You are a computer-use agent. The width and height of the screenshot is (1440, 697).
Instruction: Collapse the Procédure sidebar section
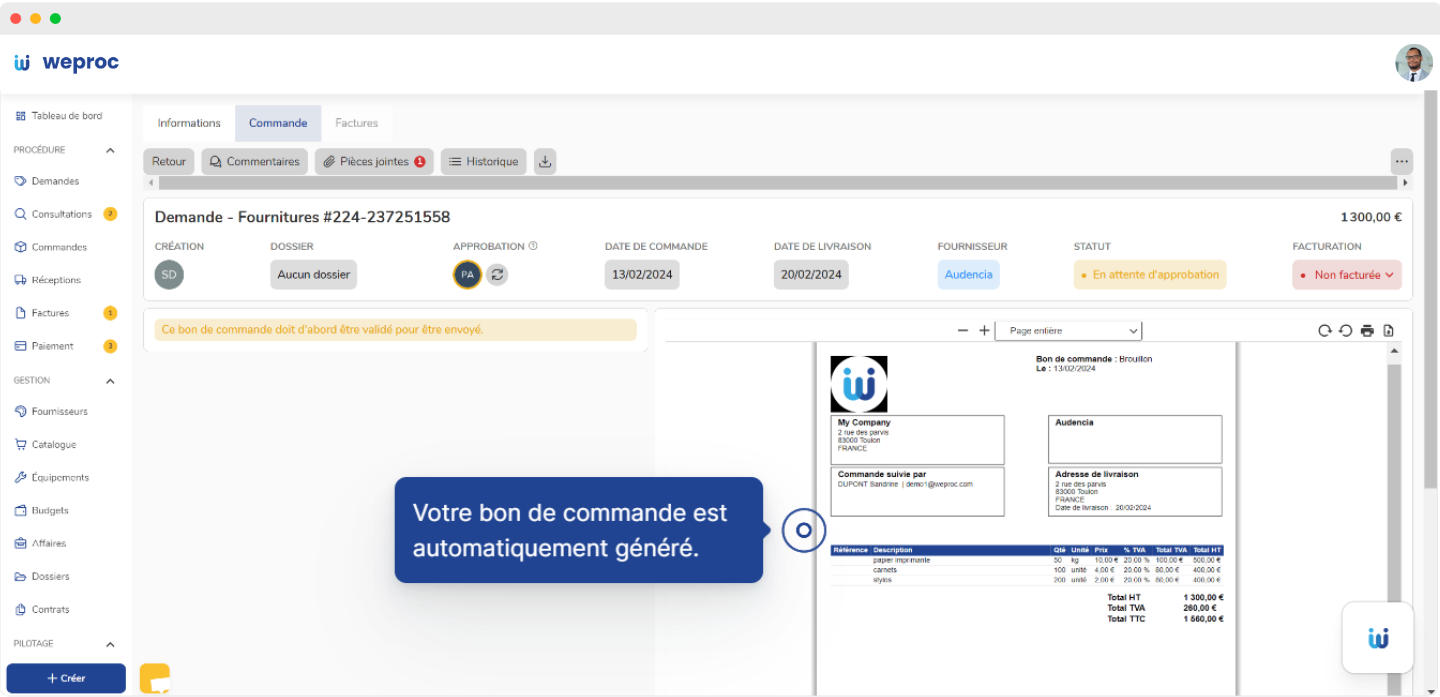[110, 150]
